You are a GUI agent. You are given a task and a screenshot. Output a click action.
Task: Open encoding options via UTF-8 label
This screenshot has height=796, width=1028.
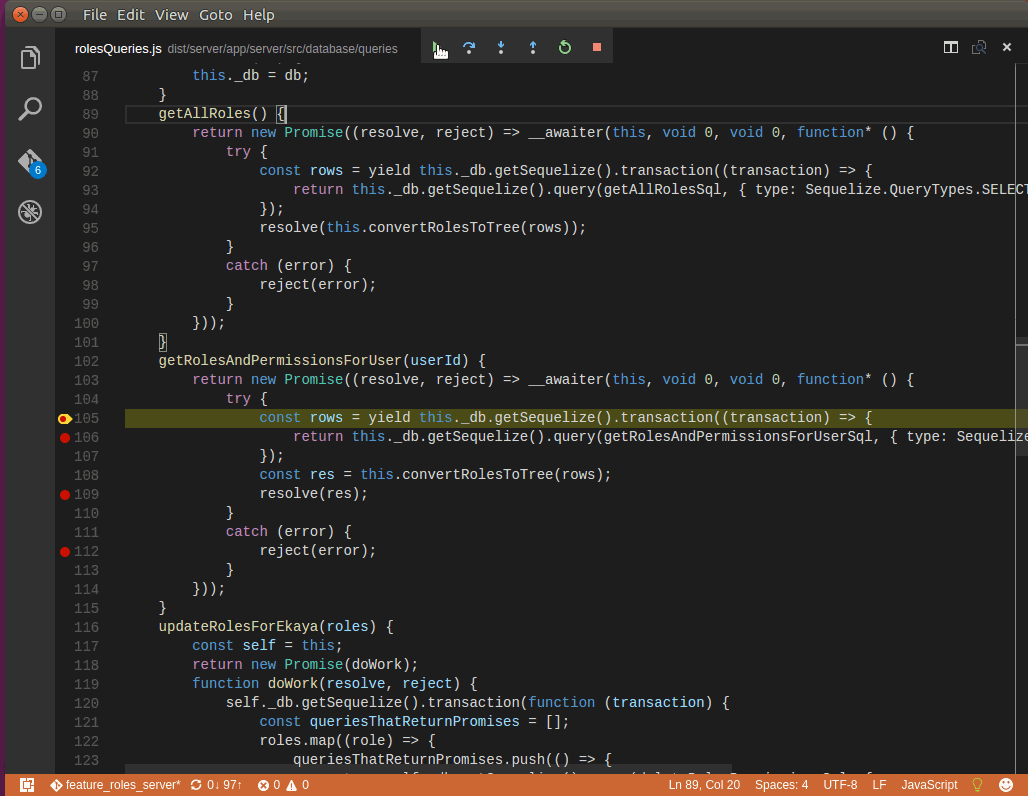tap(840, 785)
